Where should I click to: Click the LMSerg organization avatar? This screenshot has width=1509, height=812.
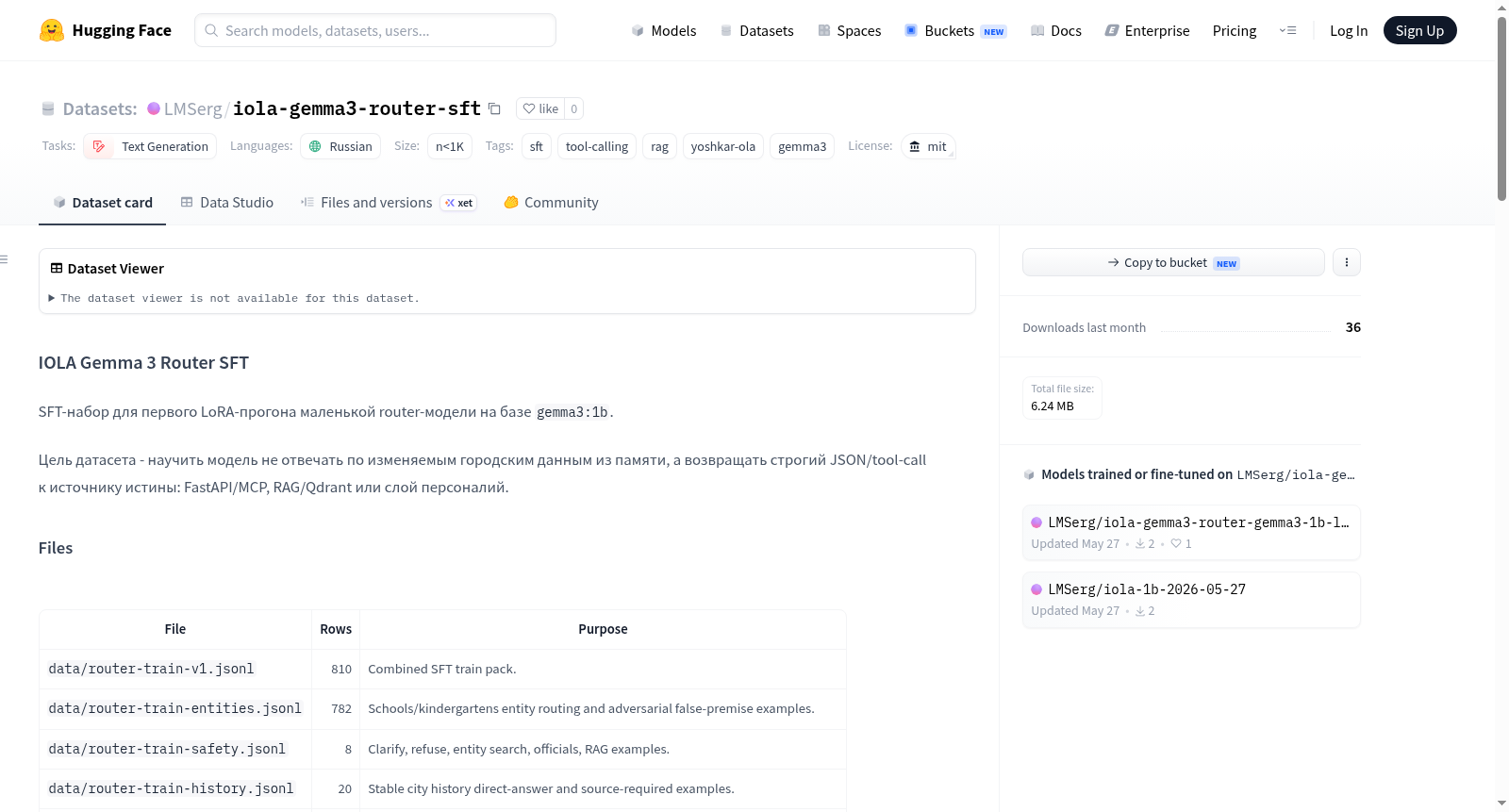tap(154, 108)
